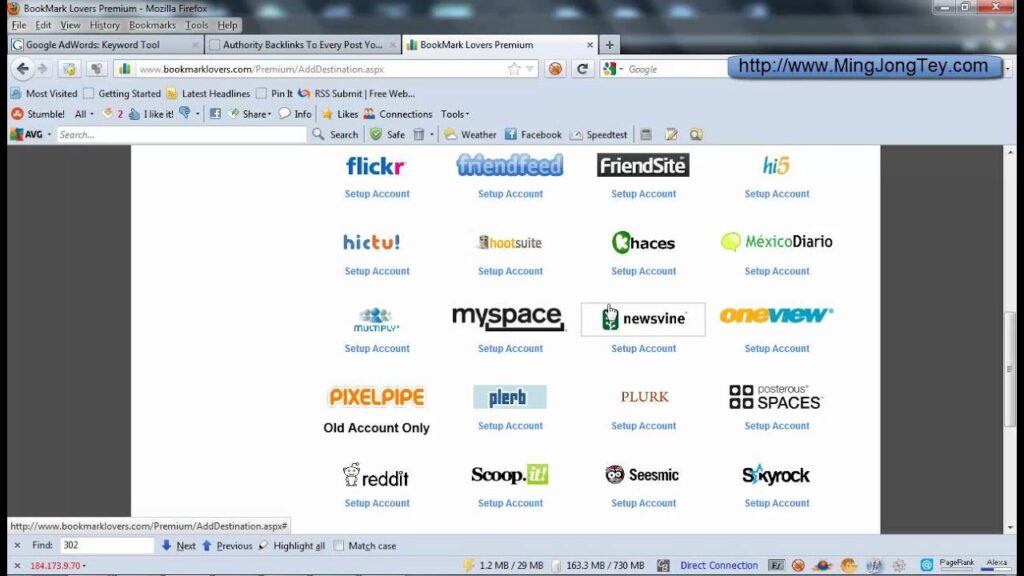Click Setup Account under newsvine
This screenshot has width=1024, height=576.
pos(643,349)
